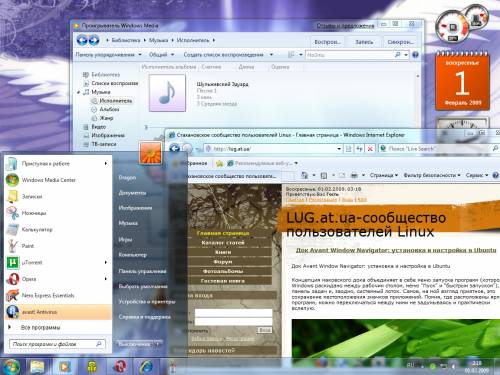Screen dimensions: 500x375
Task: Open Control Panel in the Start menu
Action: point(142,271)
